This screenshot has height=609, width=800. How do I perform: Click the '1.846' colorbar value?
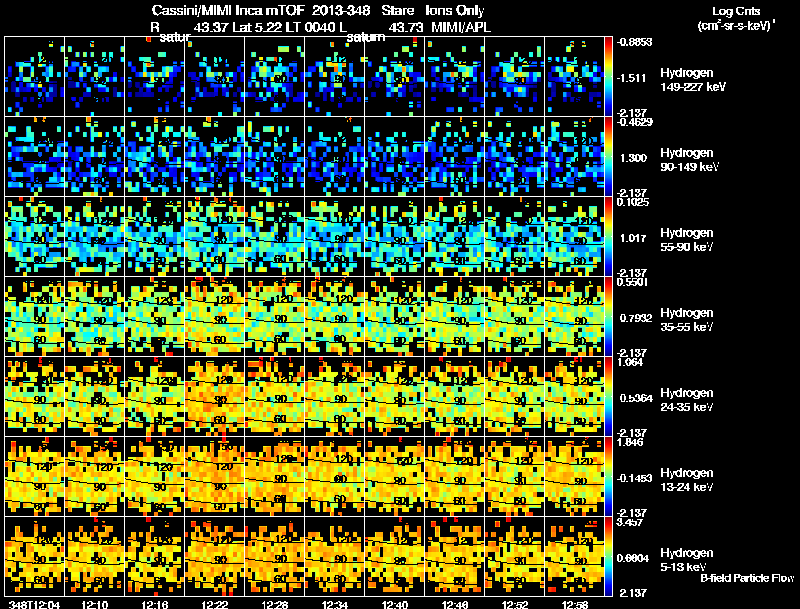tap(630, 442)
